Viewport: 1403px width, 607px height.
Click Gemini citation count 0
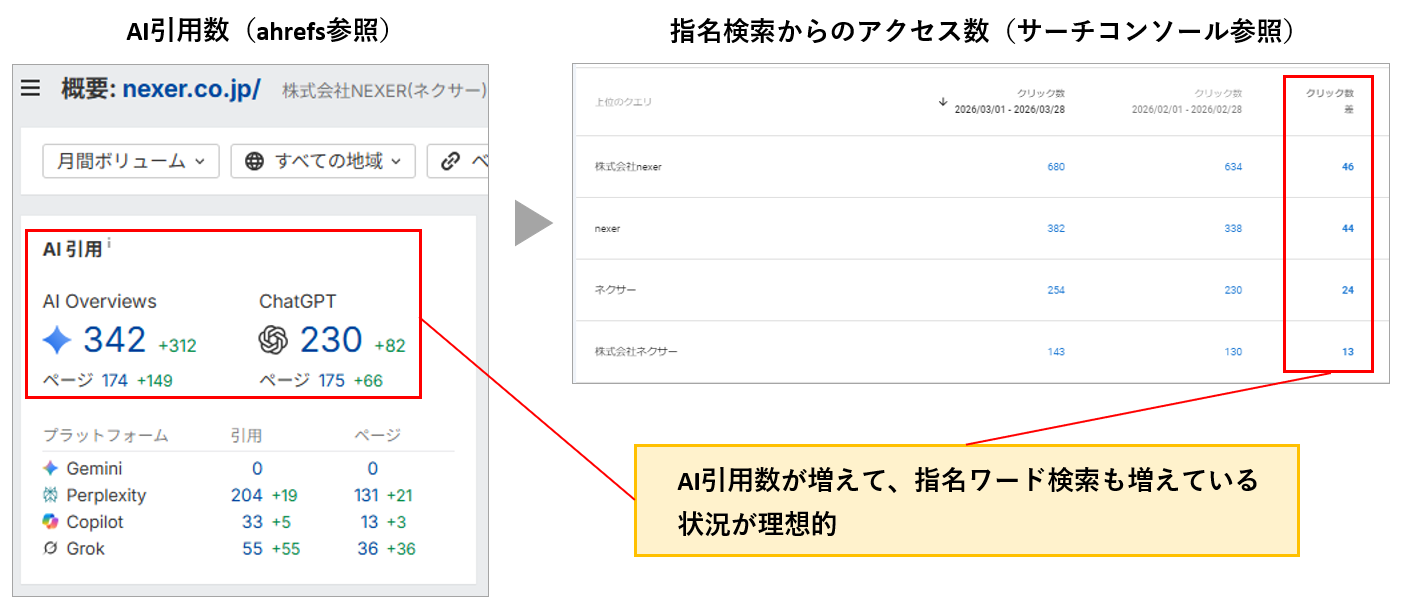[x=257, y=468]
